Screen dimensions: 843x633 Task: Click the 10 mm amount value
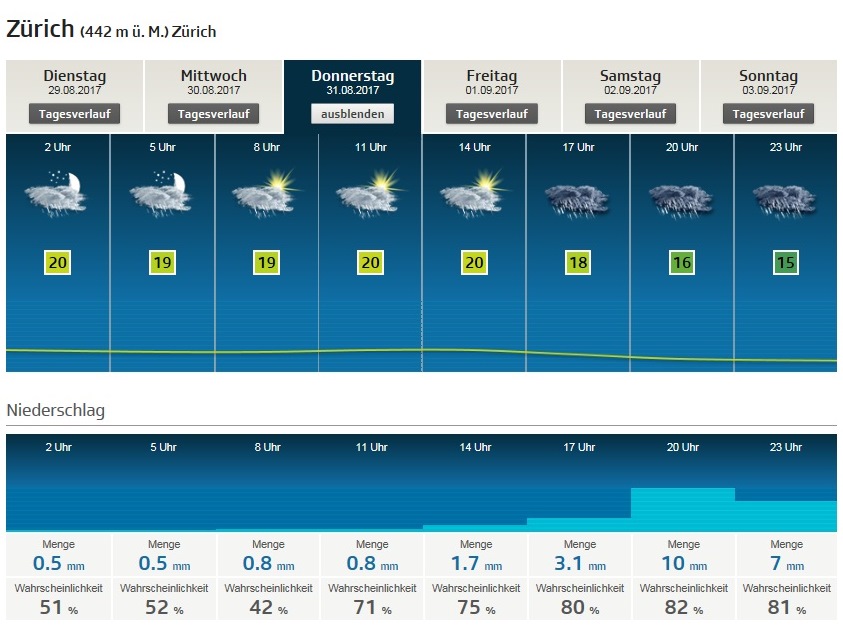[684, 564]
